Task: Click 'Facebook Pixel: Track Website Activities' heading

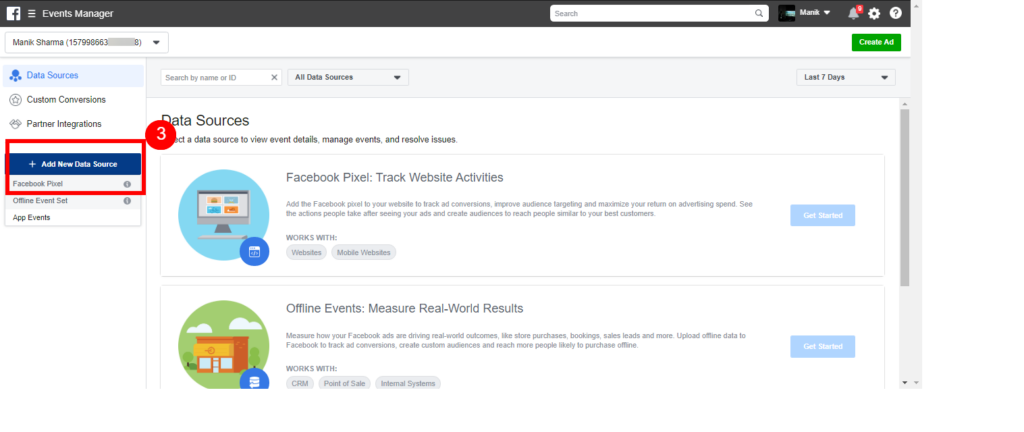Action: coord(394,177)
